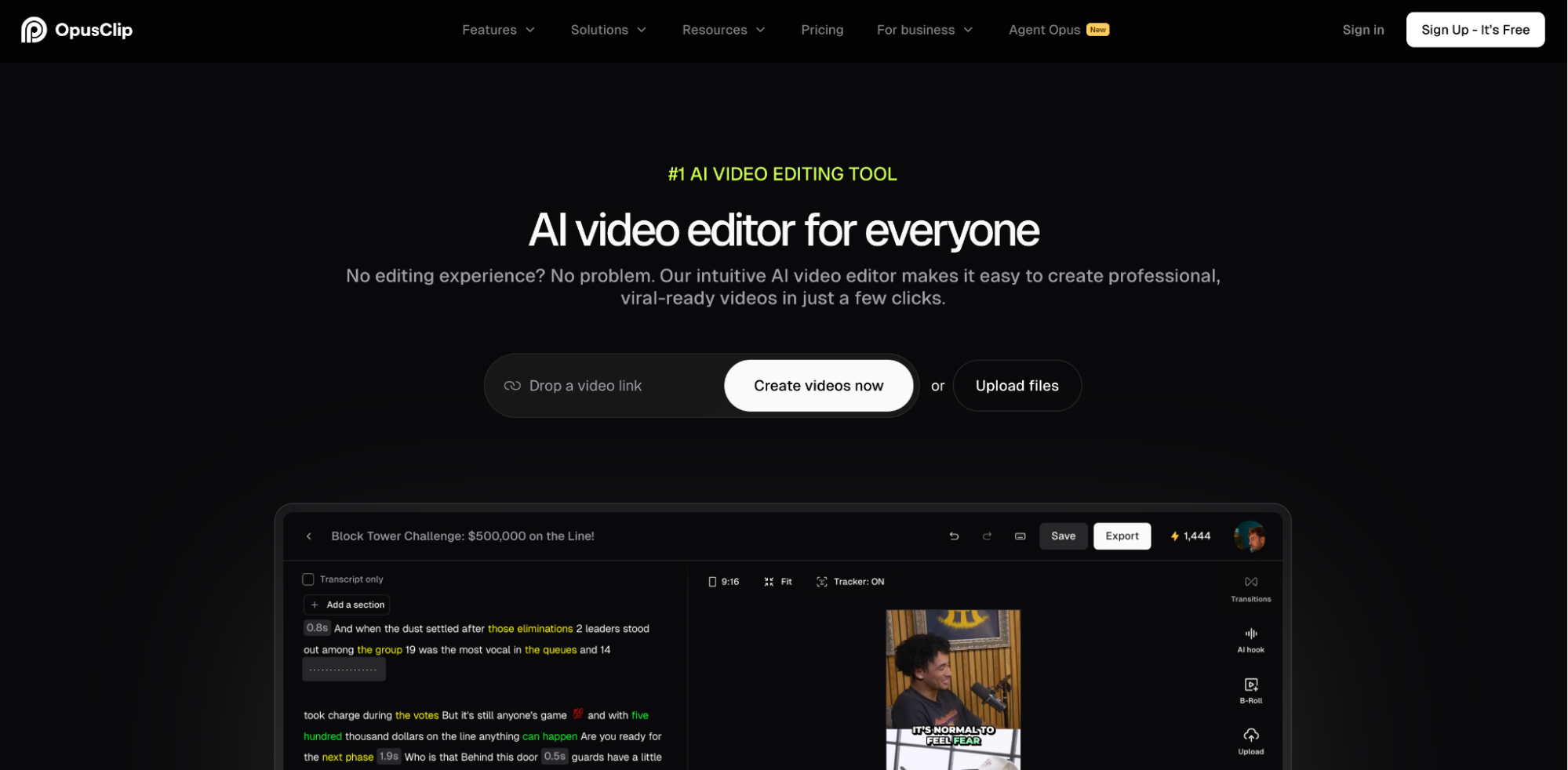The height and width of the screenshot is (770, 1568).
Task: Click Add a section button
Action: [x=347, y=605]
